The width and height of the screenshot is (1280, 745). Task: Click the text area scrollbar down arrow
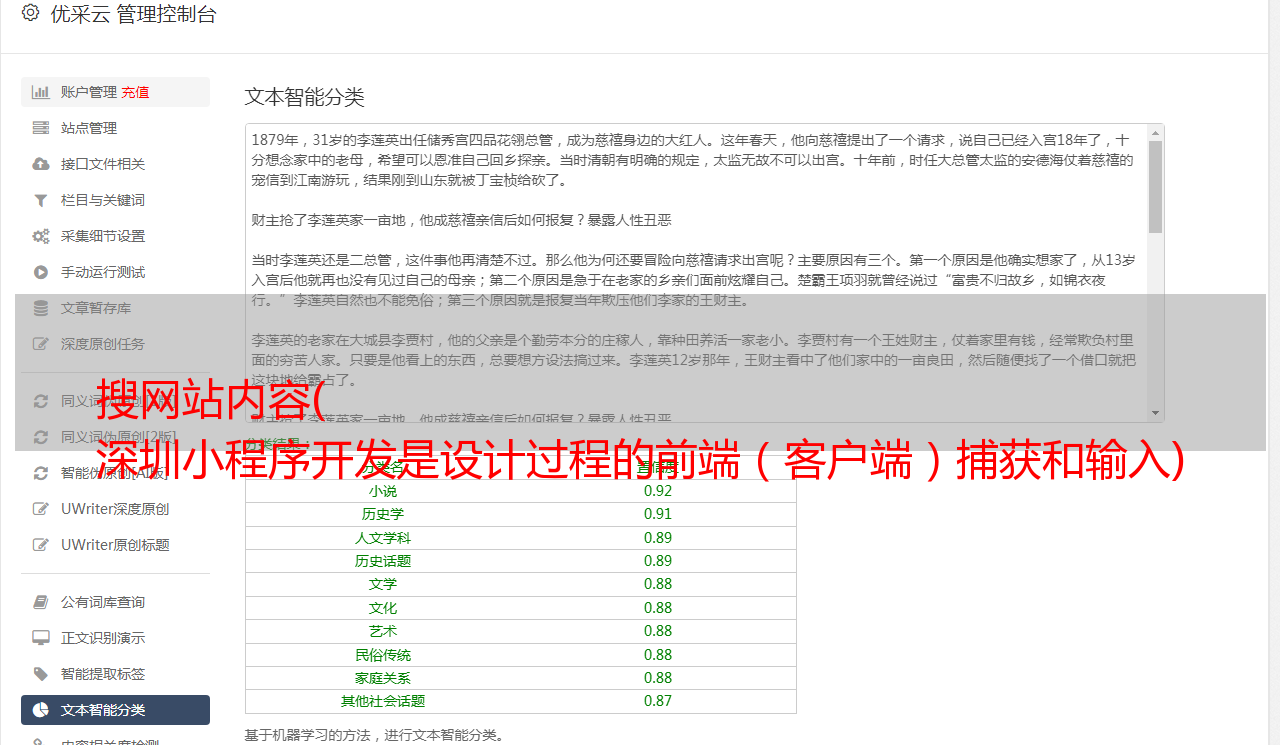point(1155,413)
